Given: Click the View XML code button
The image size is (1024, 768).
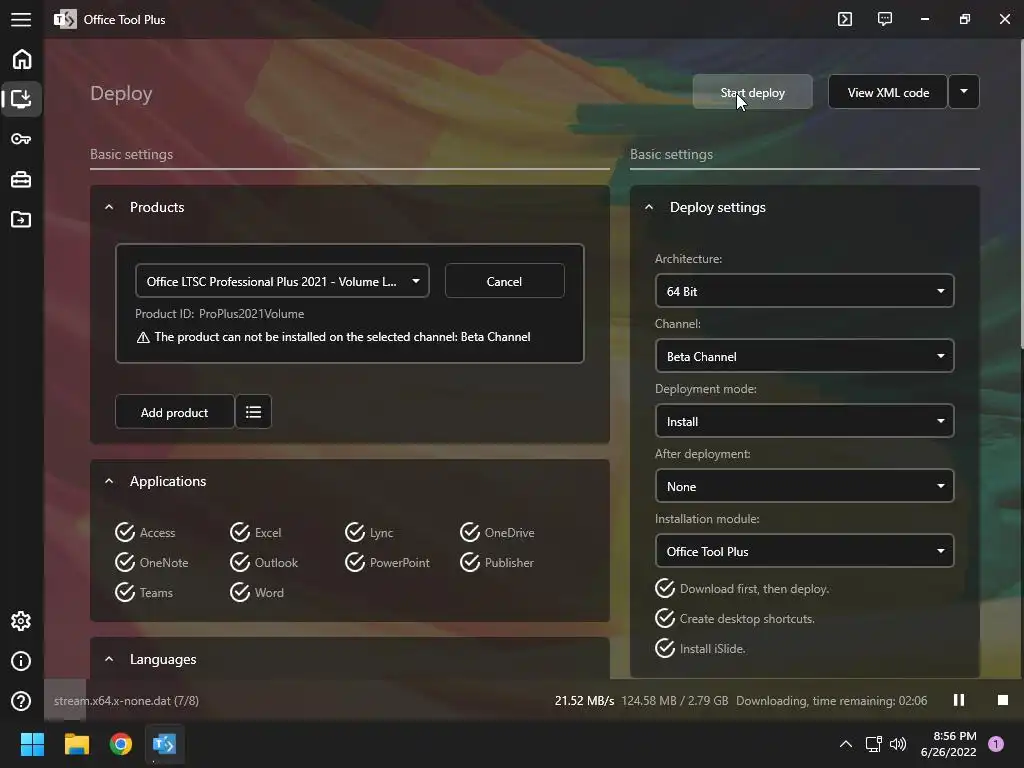Looking at the screenshot, I should [x=888, y=92].
